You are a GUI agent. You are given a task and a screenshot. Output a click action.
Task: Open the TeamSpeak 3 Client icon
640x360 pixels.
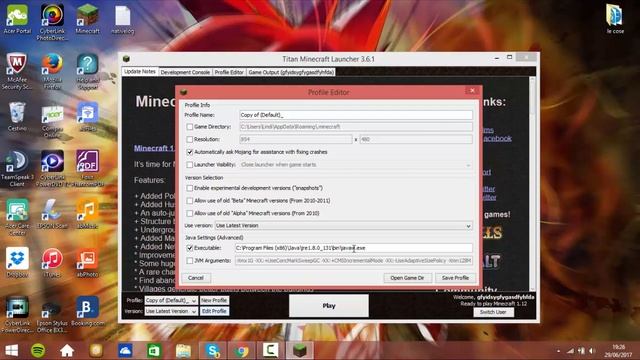click(x=17, y=168)
